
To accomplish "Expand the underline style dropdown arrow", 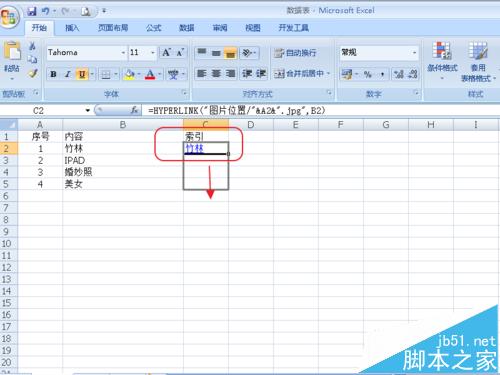I will [x=92, y=74].
